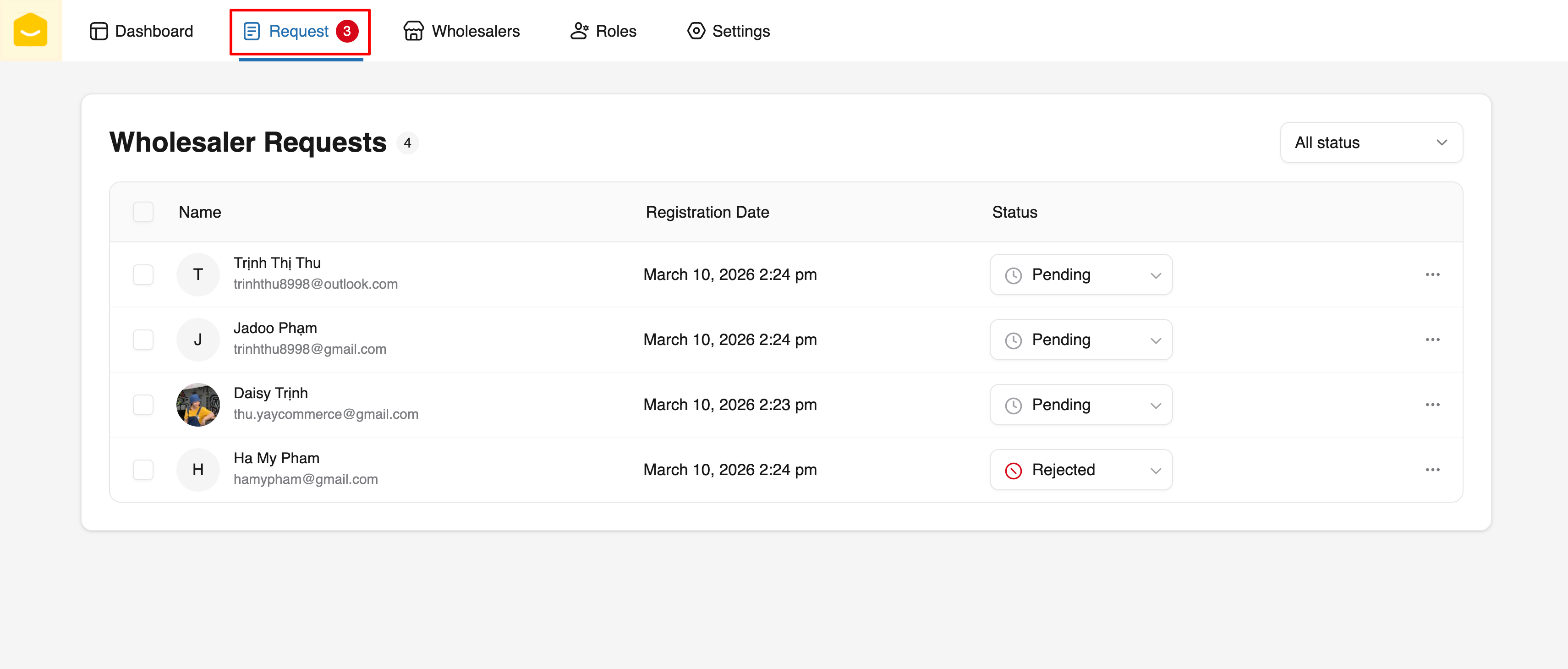
Task: Select the checkbox beside Ha My Pham
Action: 143,470
